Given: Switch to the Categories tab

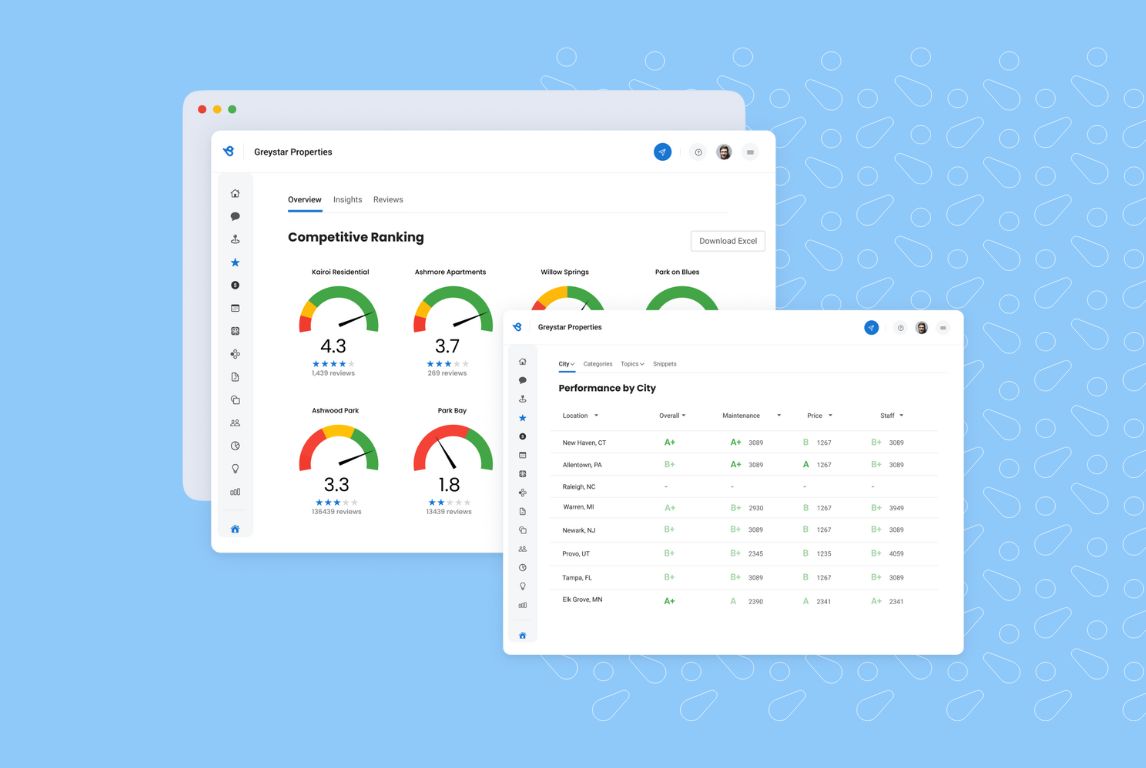Looking at the screenshot, I should tap(598, 364).
